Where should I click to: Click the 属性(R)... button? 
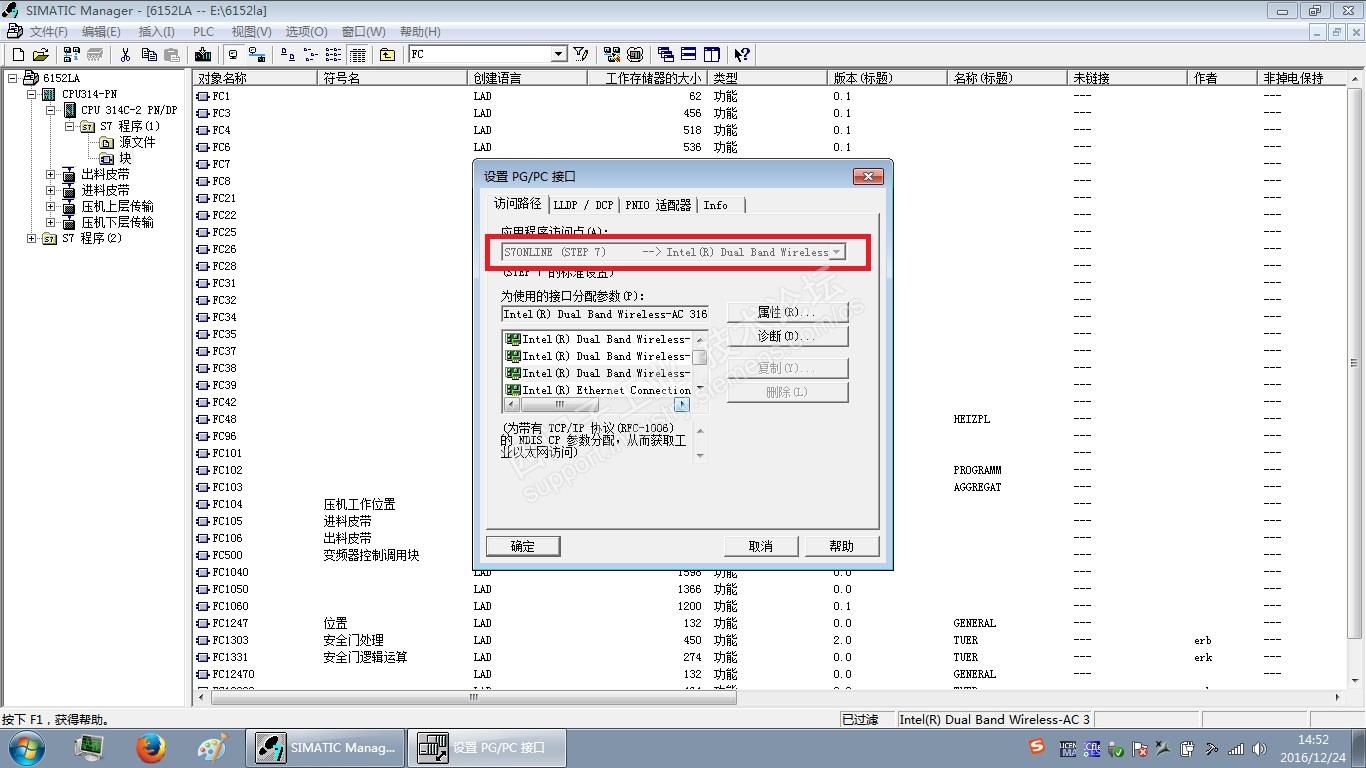[787, 313]
